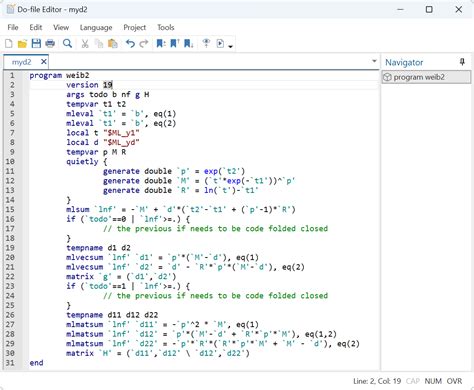
Task: Create a new do-file with New icon
Action: [9, 43]
